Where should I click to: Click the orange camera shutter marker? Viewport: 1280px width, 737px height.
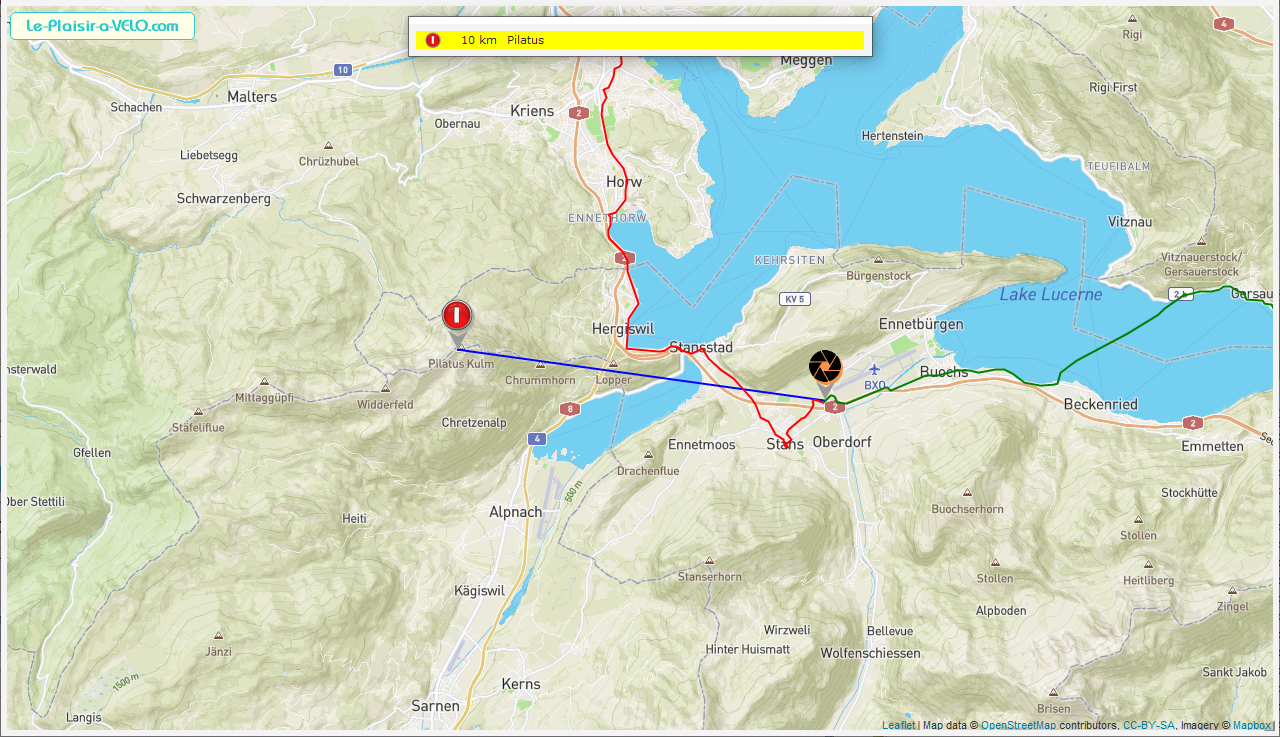pyautogui.click(x=825, y=371)
